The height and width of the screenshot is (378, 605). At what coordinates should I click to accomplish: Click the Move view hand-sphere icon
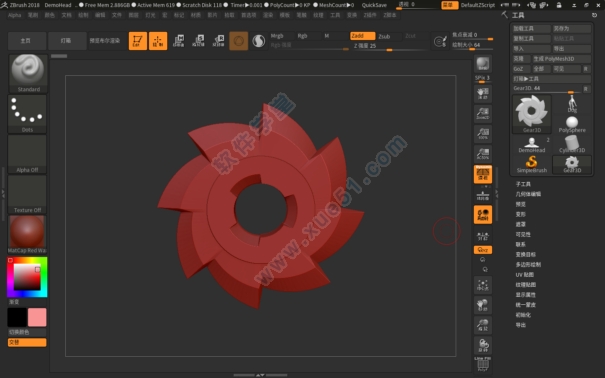(483, 305)
